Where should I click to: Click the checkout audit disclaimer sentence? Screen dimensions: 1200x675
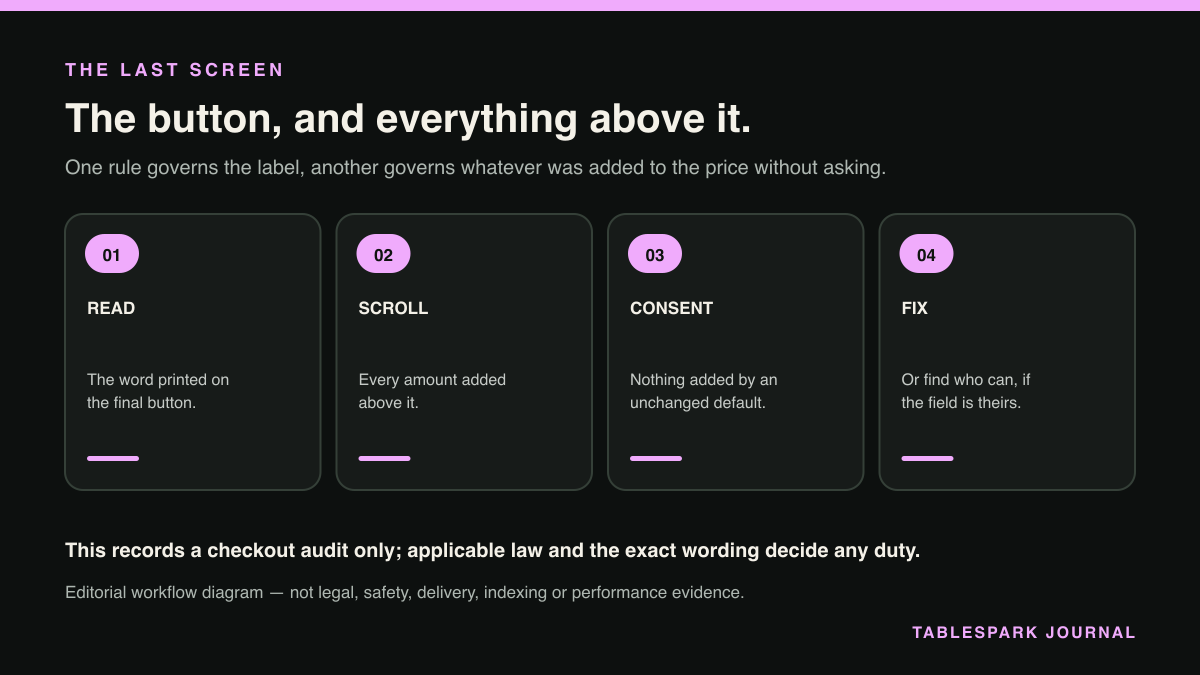pos(492,551)
